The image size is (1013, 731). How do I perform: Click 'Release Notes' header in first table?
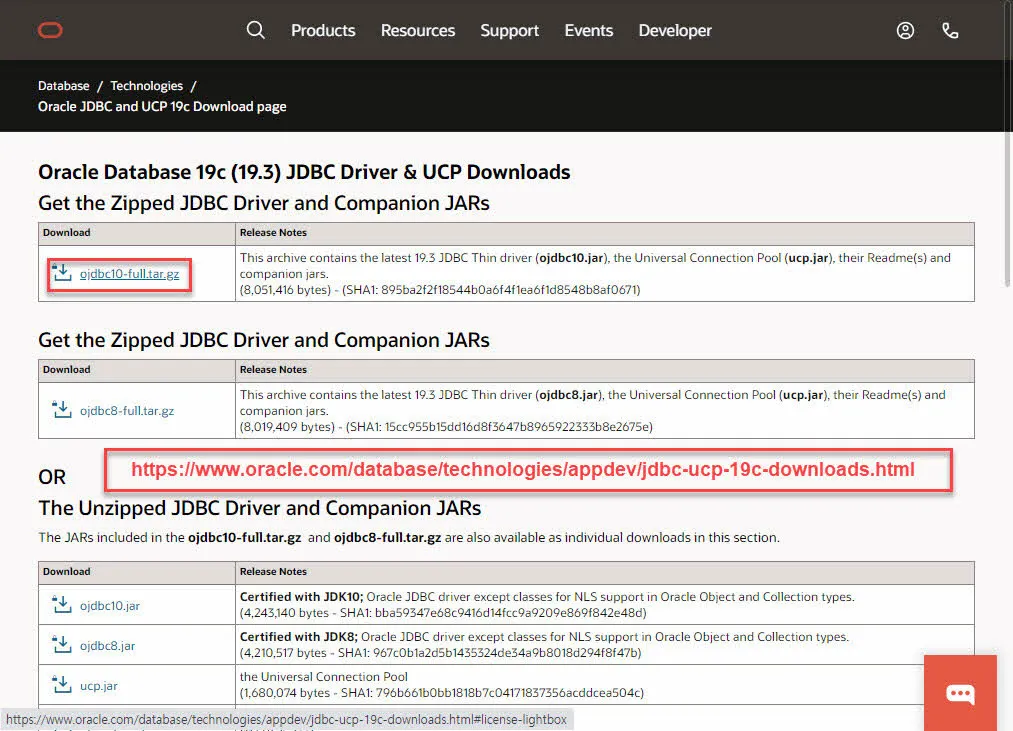(x=273, y=233)
